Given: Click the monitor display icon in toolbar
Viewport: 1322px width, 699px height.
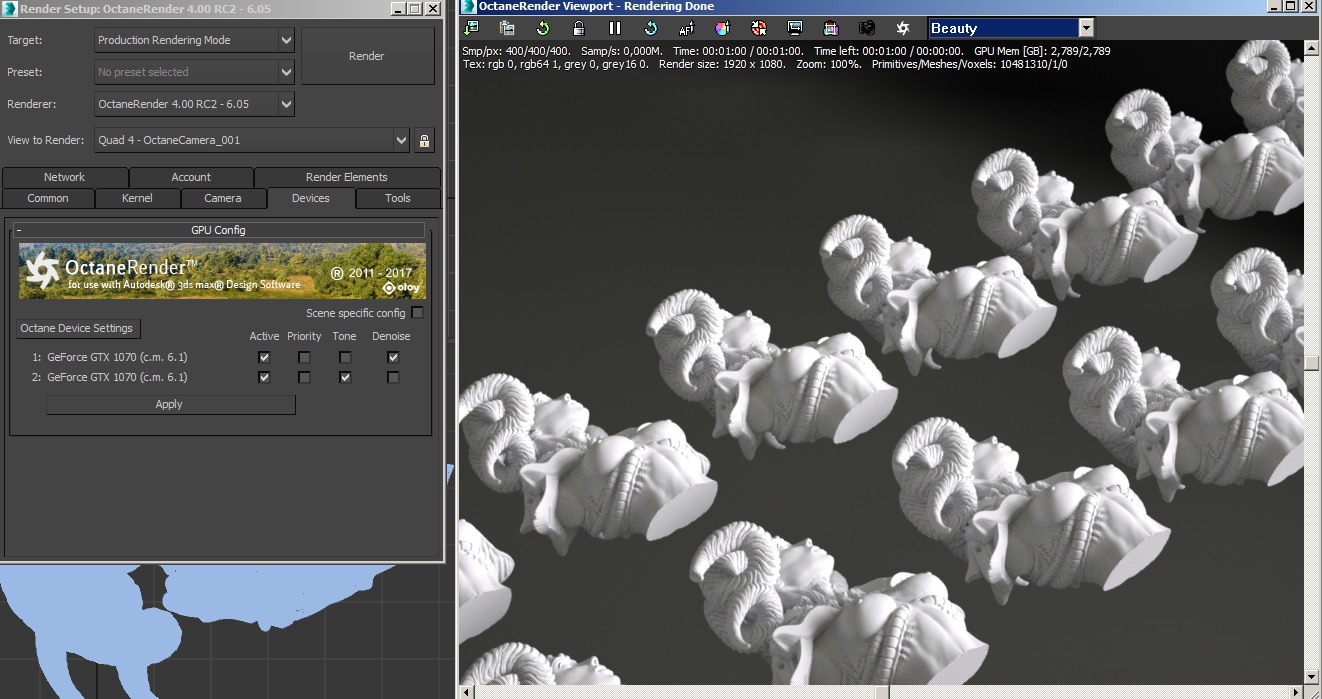Looking at the screenshot, I should (x=795, y=28).
